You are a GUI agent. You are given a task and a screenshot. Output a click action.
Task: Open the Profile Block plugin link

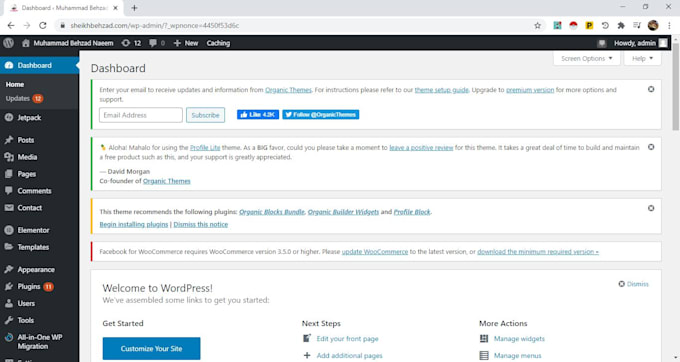[x=412, y=212]
